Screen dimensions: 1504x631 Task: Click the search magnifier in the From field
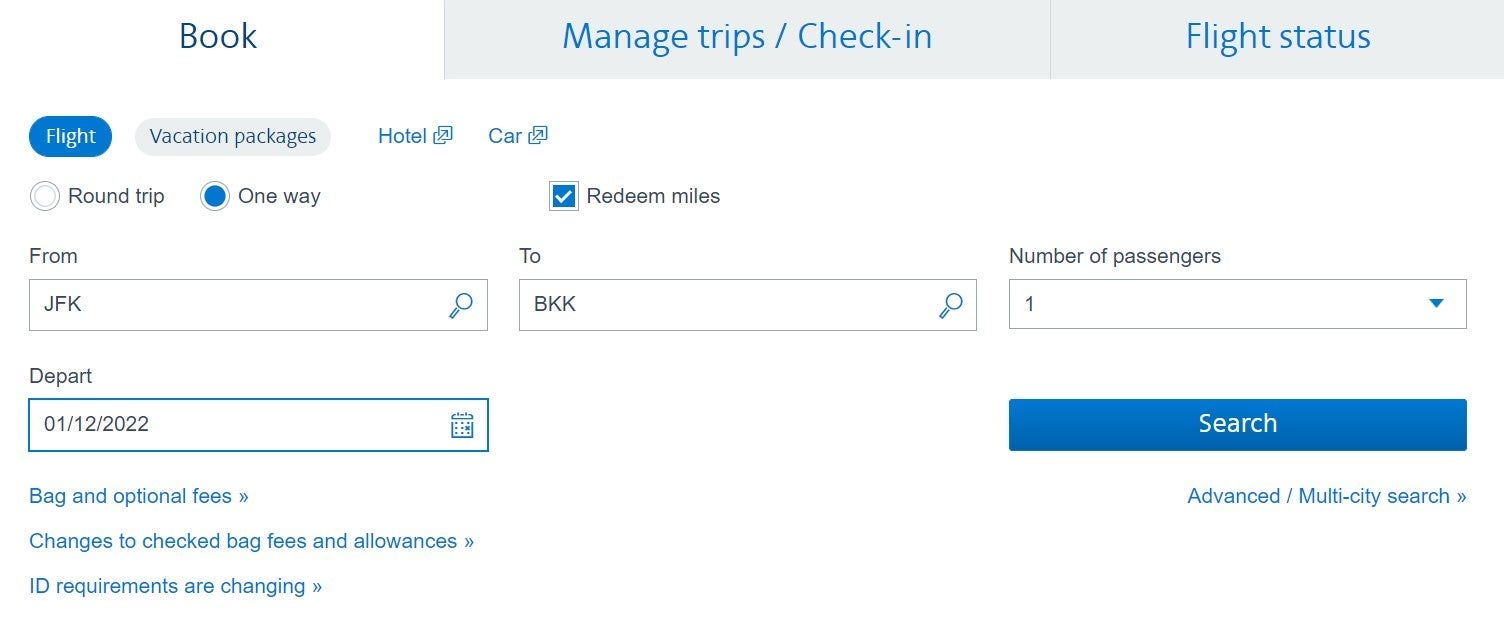pyautogui.click(x=460, y=304)
